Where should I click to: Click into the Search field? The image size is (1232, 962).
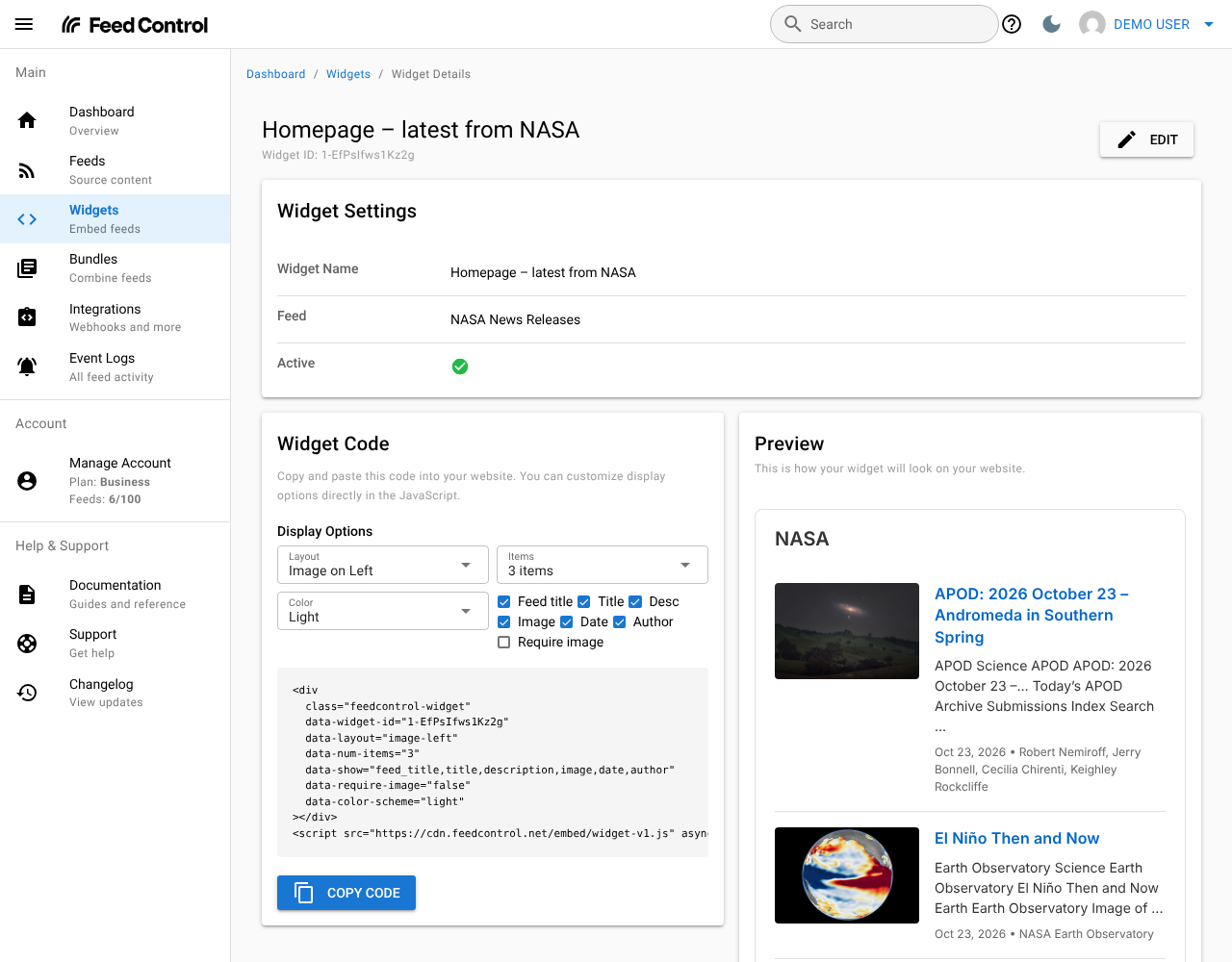point(884,24)
